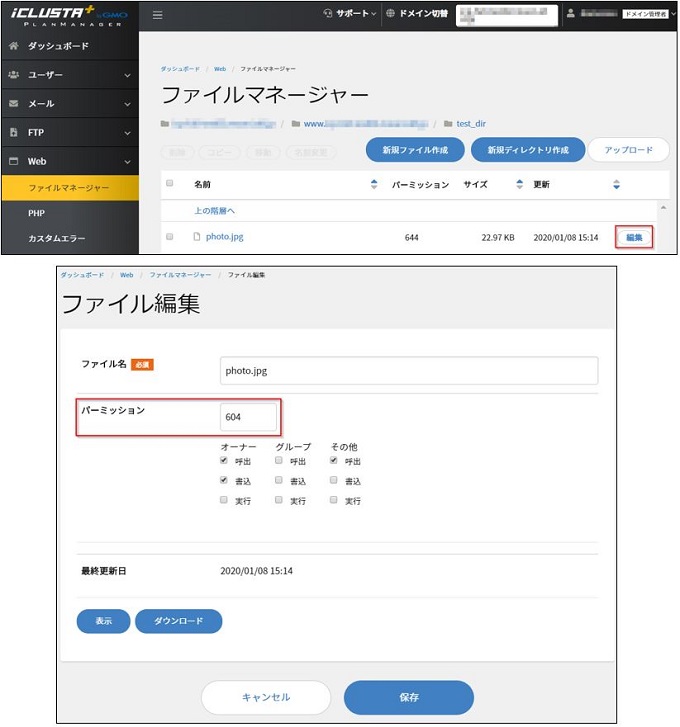680x727 pixels.
Task: Click 新規ディレクトリ作成 button
Action: click(x=528, y=150)
